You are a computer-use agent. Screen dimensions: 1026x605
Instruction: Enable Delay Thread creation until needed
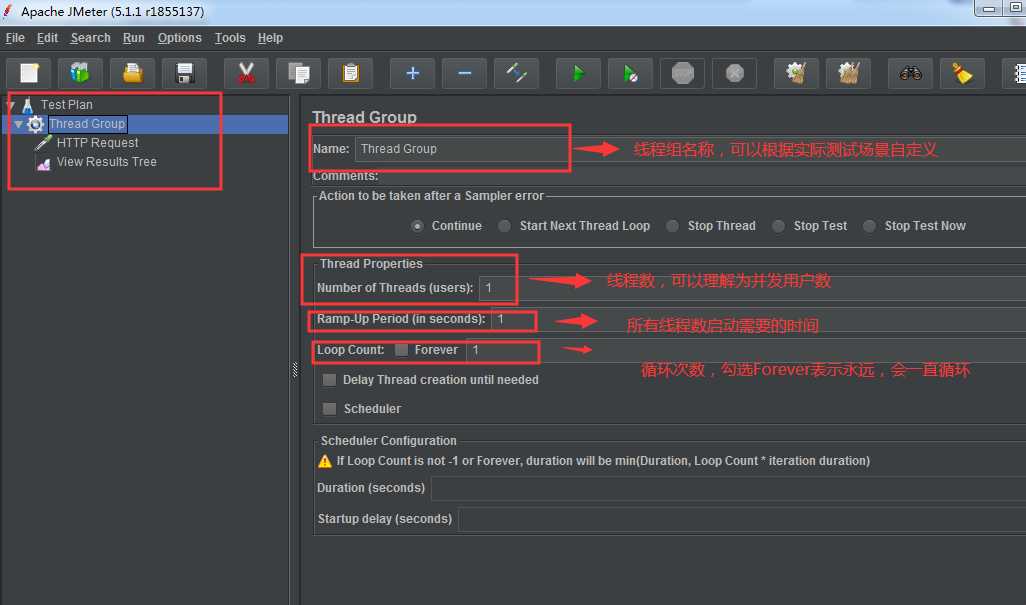(329, 380)
